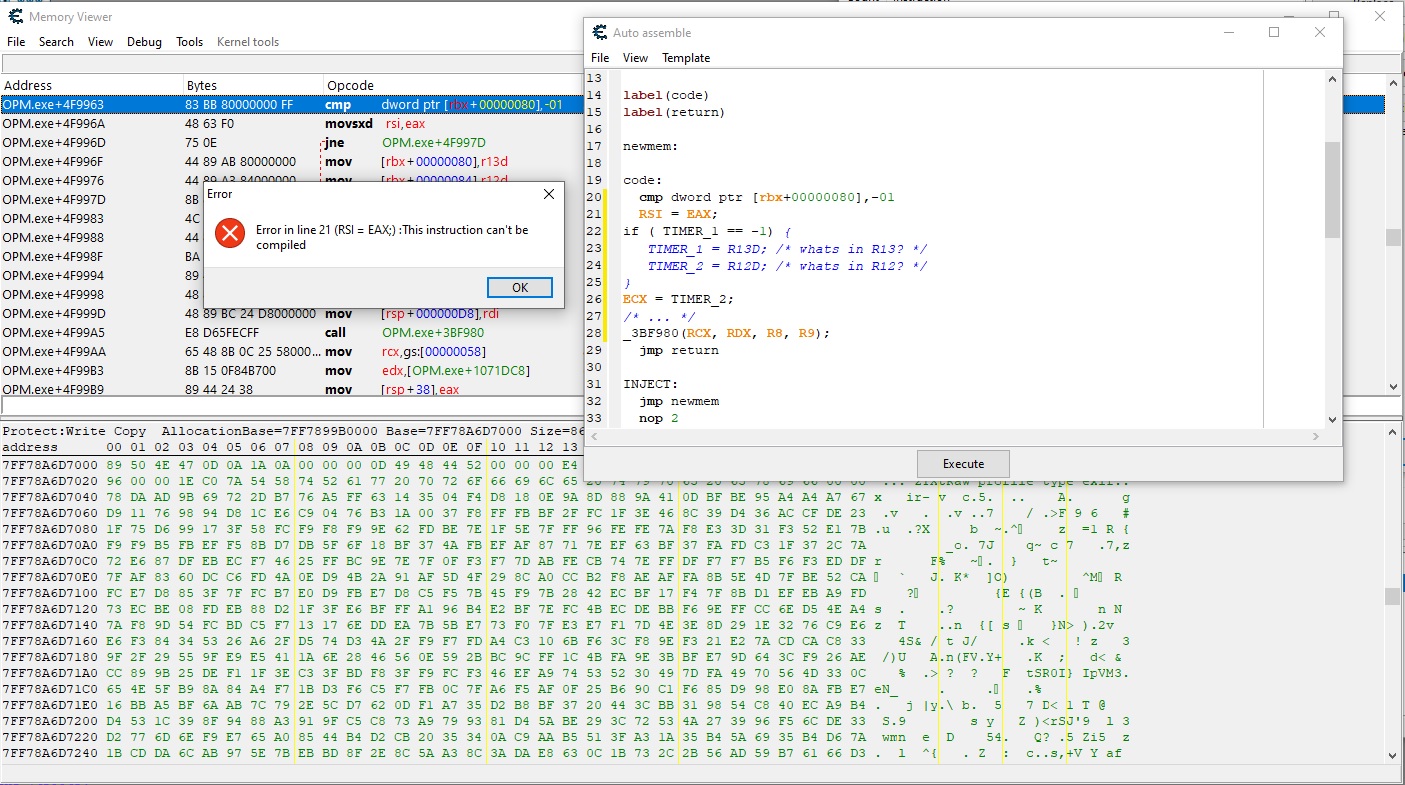Maximize the Auto assemble window
The image size is (1405, 785).
pyautogui.click(x=1274, y=32)
